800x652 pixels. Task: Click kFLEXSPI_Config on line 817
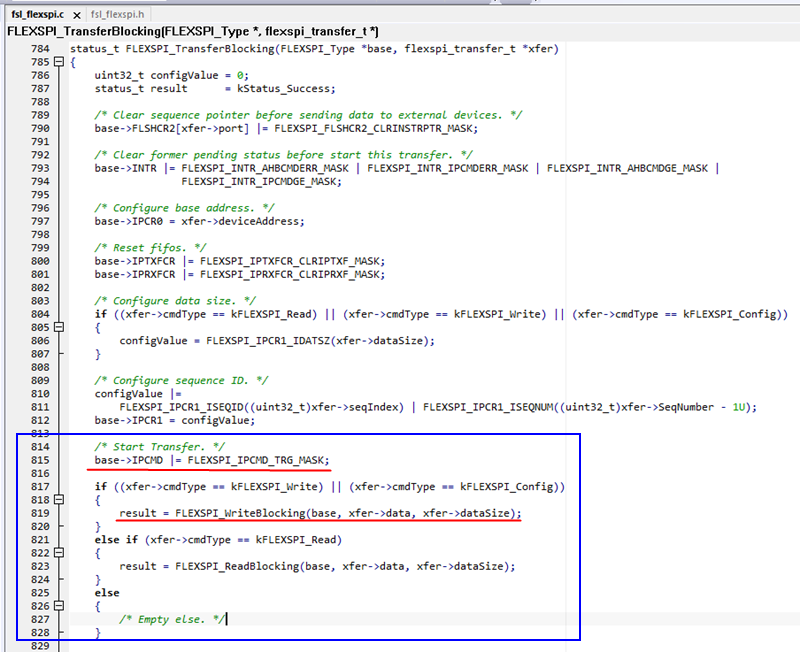click(x=506, y=487)
